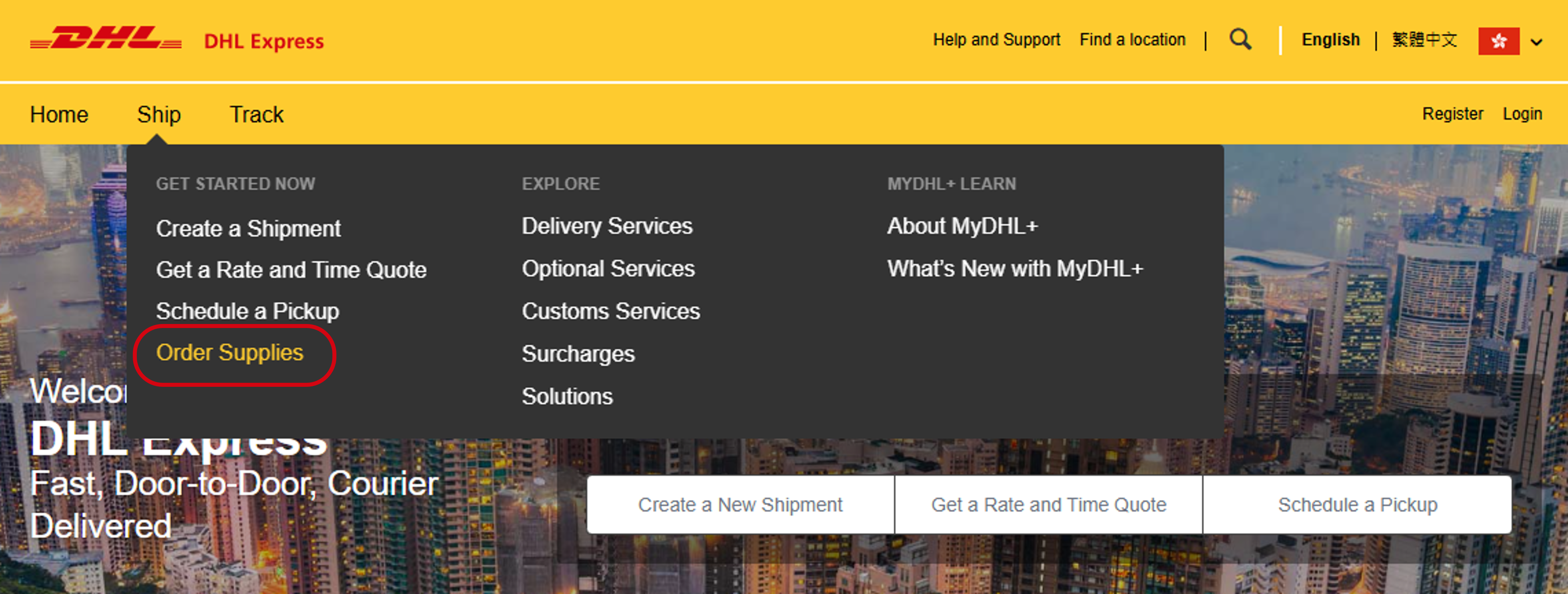Select Create a Shipment menu item
This screenshot has height=594, width=1568.
click(x=248, y=229)
